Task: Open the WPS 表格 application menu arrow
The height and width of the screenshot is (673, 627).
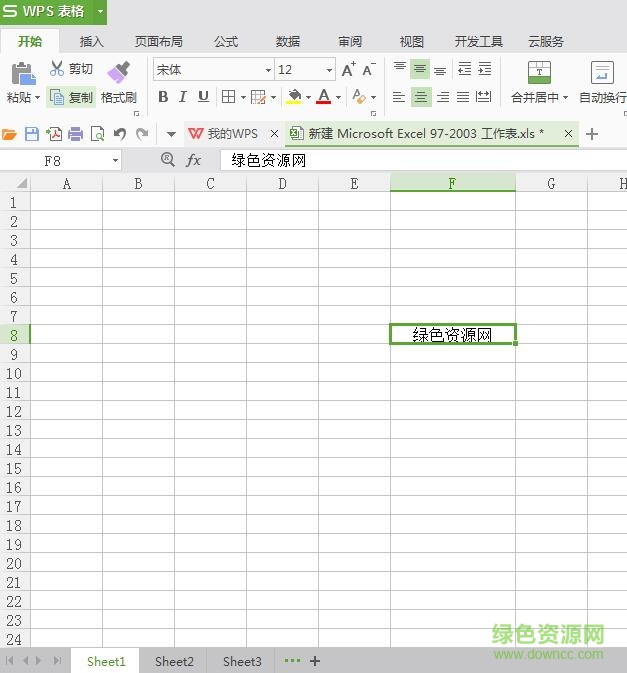Action: pos(100,11)
